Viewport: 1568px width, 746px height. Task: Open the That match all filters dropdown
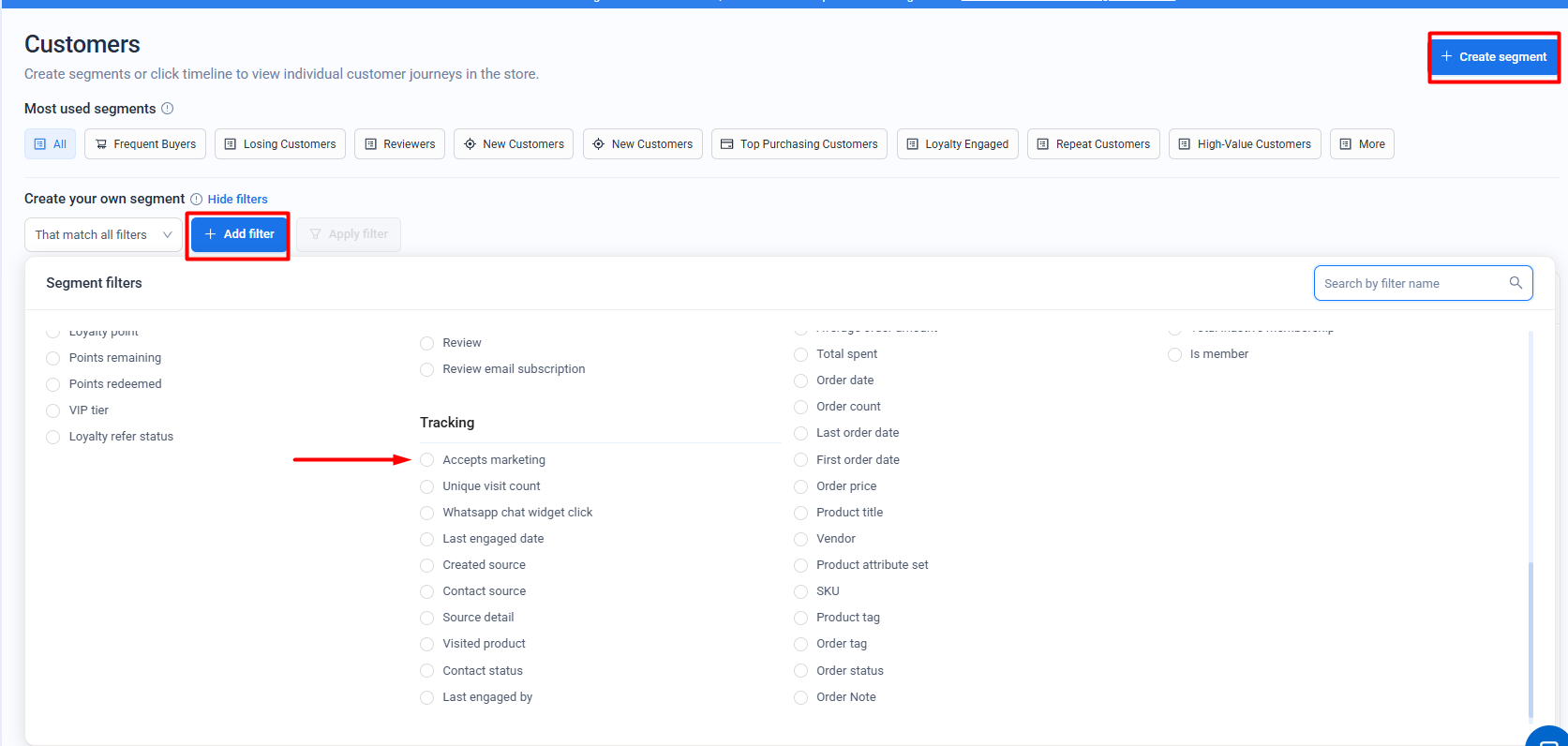coord(103,234)
